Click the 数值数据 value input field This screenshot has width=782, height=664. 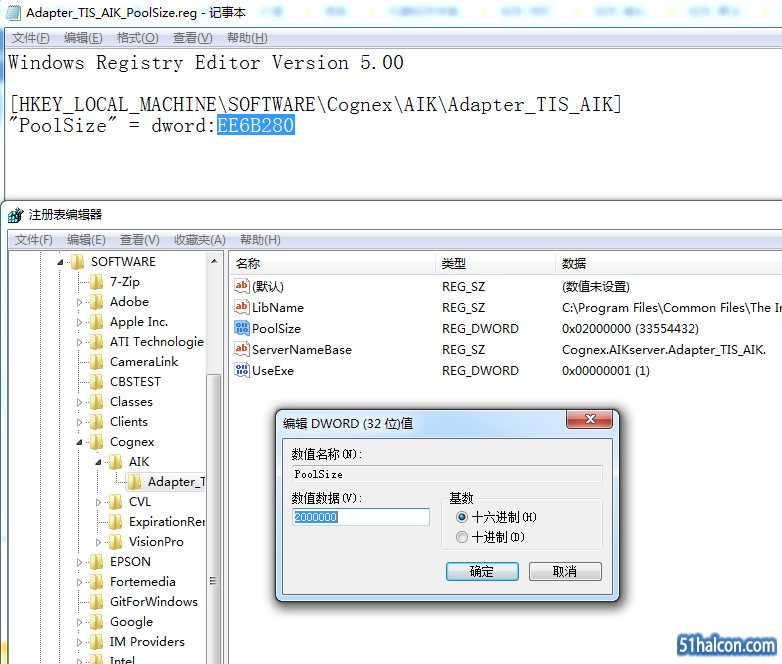pos(361,517)
